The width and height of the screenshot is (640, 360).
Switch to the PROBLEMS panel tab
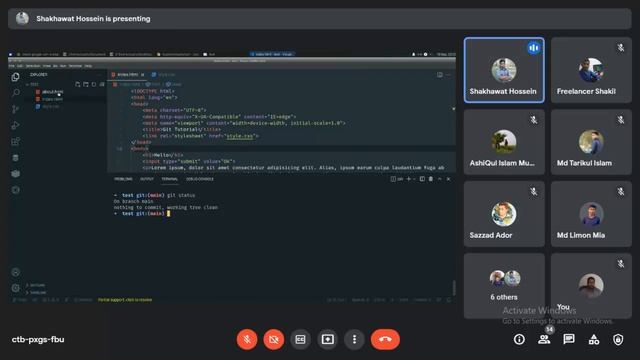click(x=123, y=179)
